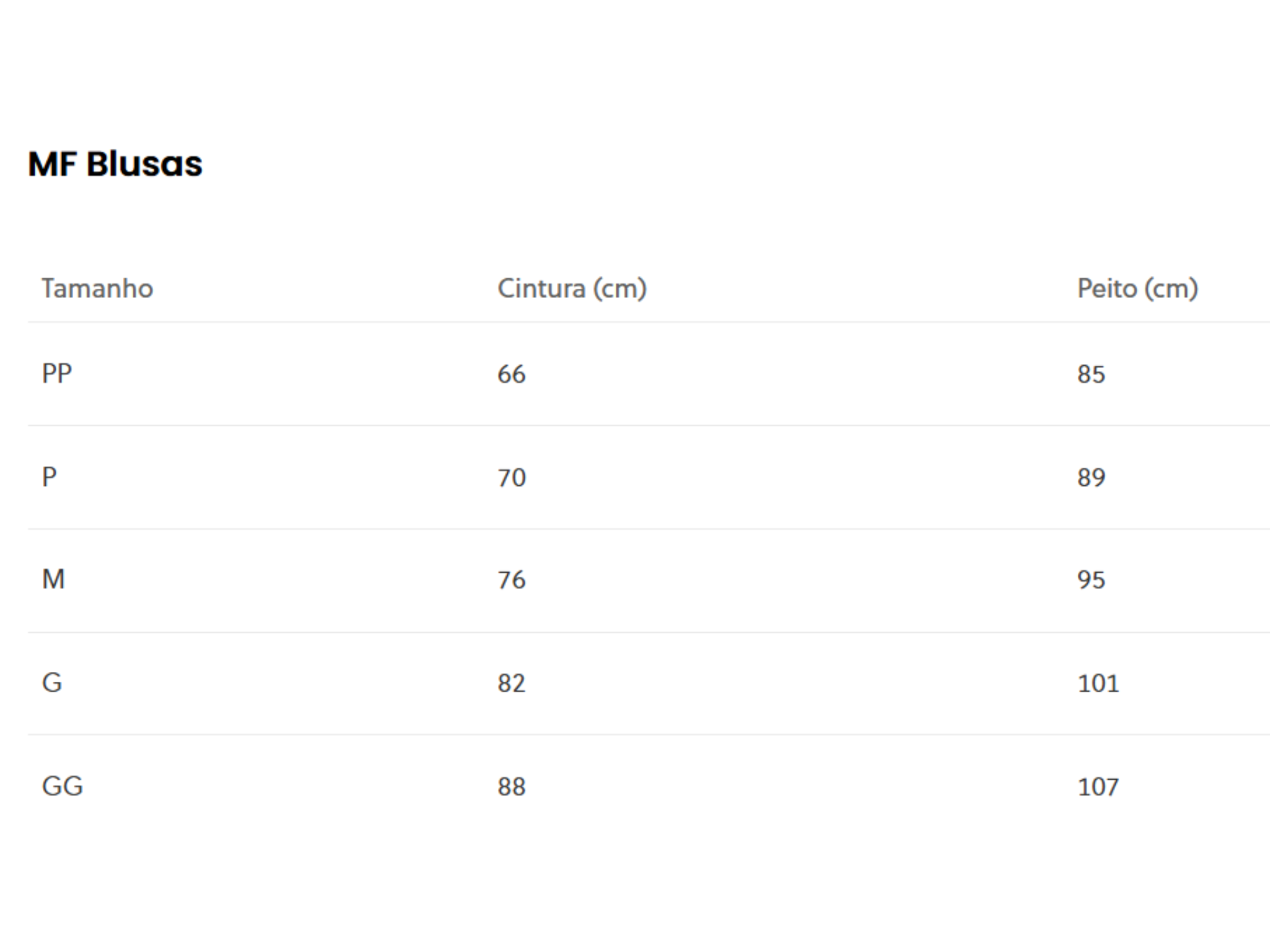The height and width of the screenshot is (952, 1270).
Task: Select chest value 85 for PP
Action: [1091, 374]
